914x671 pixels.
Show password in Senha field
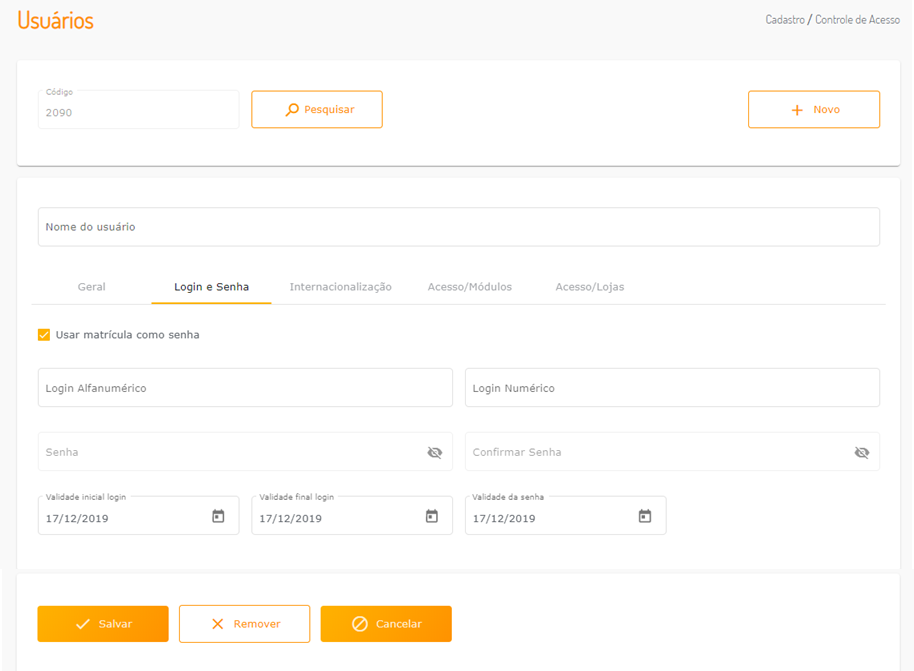[434, 452]
